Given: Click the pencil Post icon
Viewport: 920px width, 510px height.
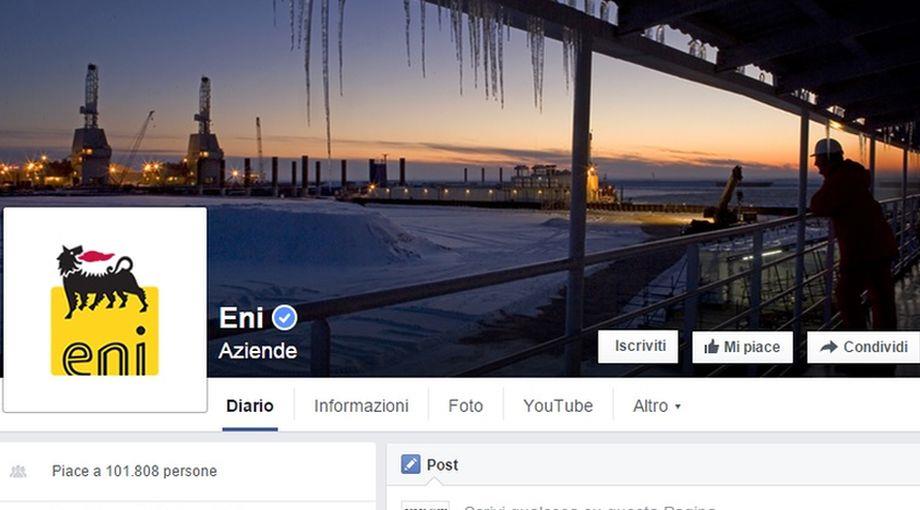Looking at the screenshot, I should 411,464.
